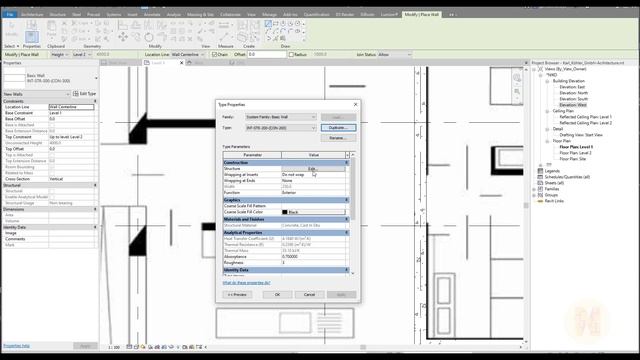Click the detail level icon in view control bar
Image resolution: width=640 pixels, height=360 pixels.
point(129,347)
